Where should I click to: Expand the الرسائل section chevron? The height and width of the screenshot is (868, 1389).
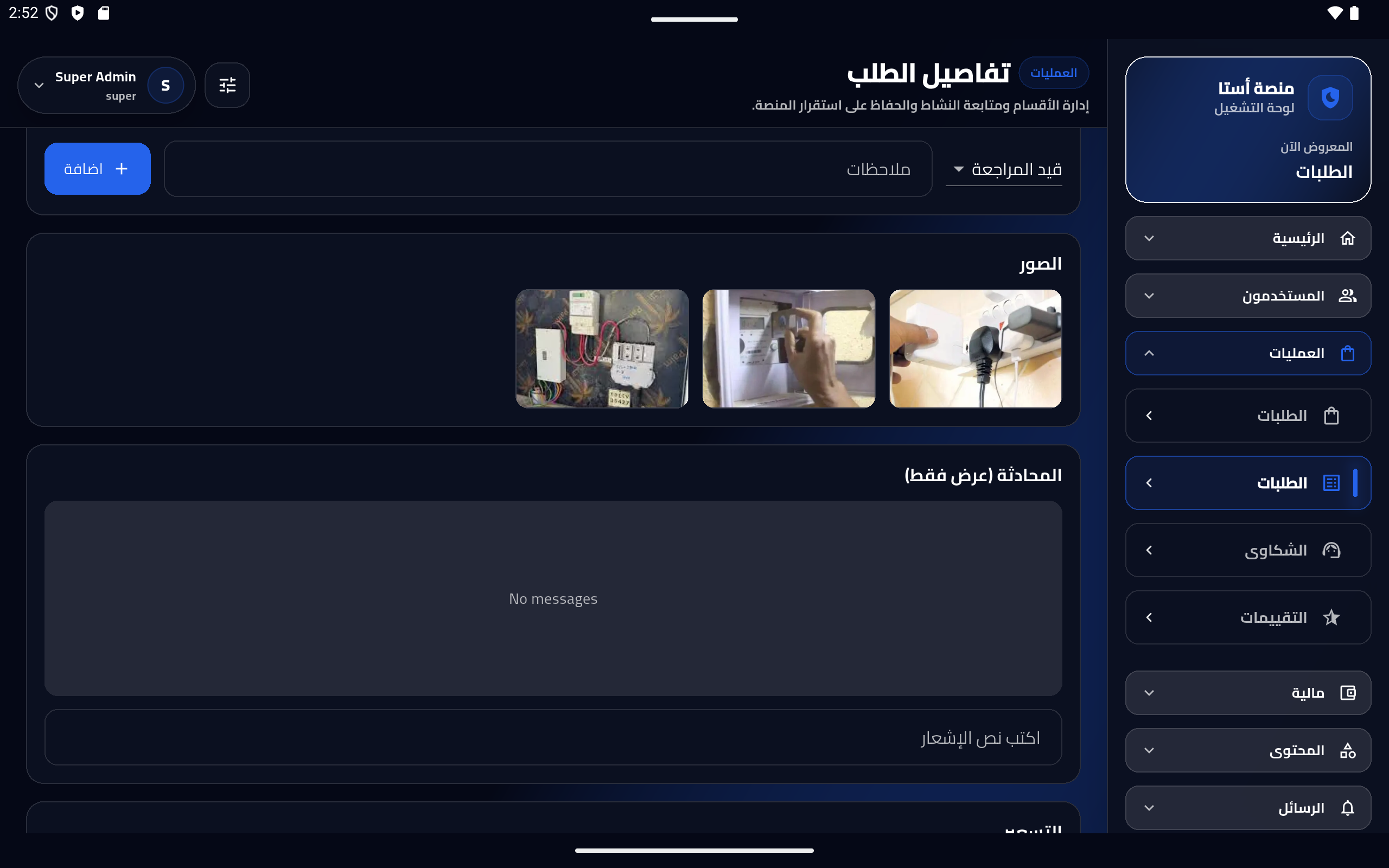click(x=1149, y=808)
